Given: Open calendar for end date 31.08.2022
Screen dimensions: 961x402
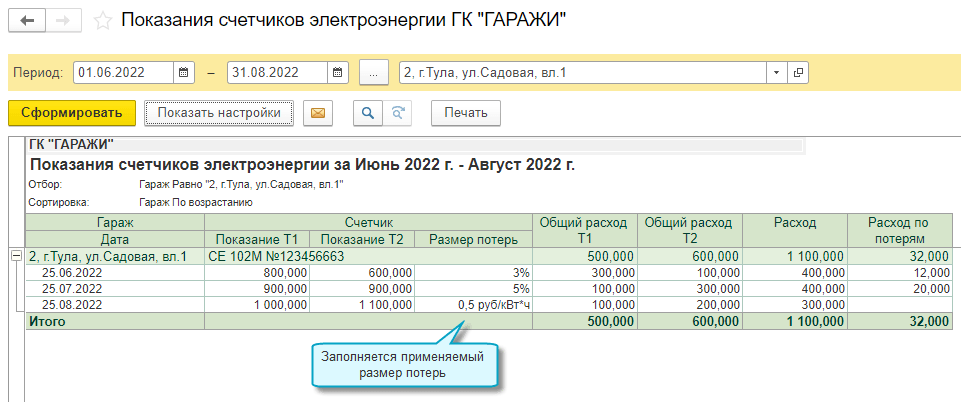Looking at the screenshot, I should [x=338, y=72].
